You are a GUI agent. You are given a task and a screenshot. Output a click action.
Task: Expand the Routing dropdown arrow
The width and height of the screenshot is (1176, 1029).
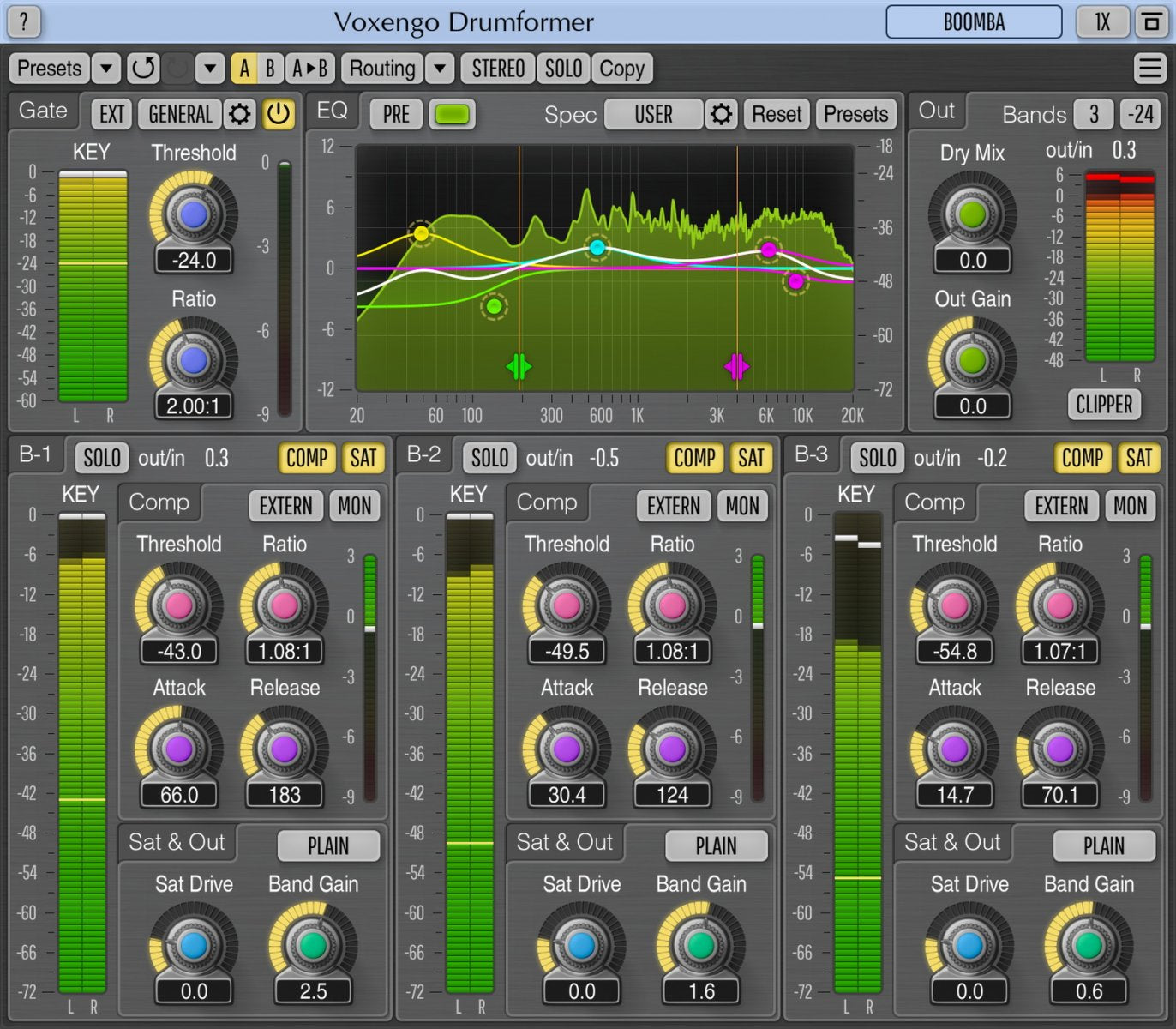click(x=439, y=69)
